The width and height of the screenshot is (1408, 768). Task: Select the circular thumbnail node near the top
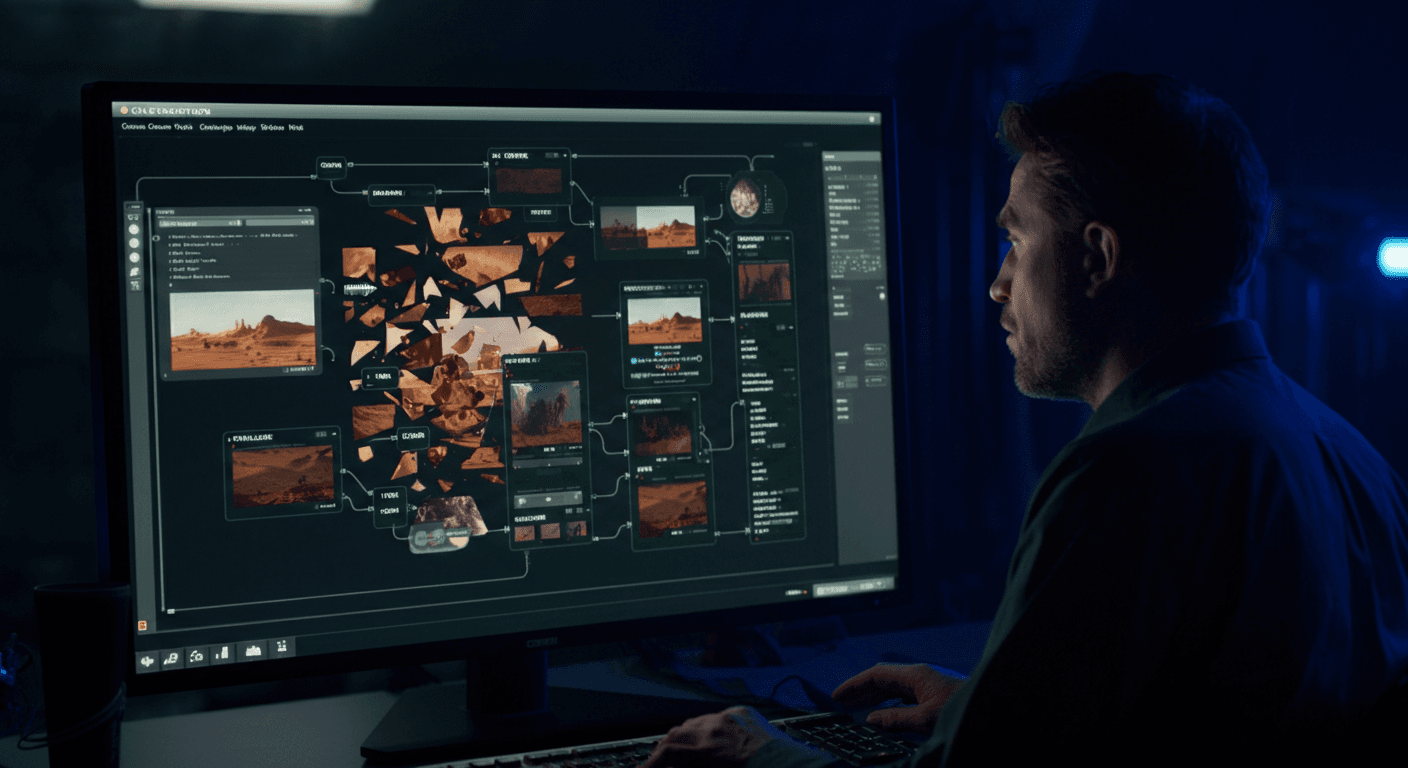[x=745, y=198]
